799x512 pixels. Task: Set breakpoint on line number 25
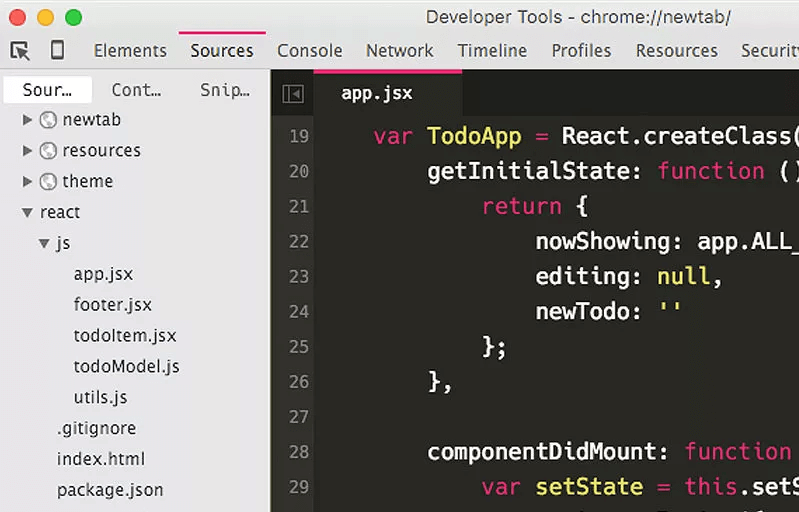point(299,347)
